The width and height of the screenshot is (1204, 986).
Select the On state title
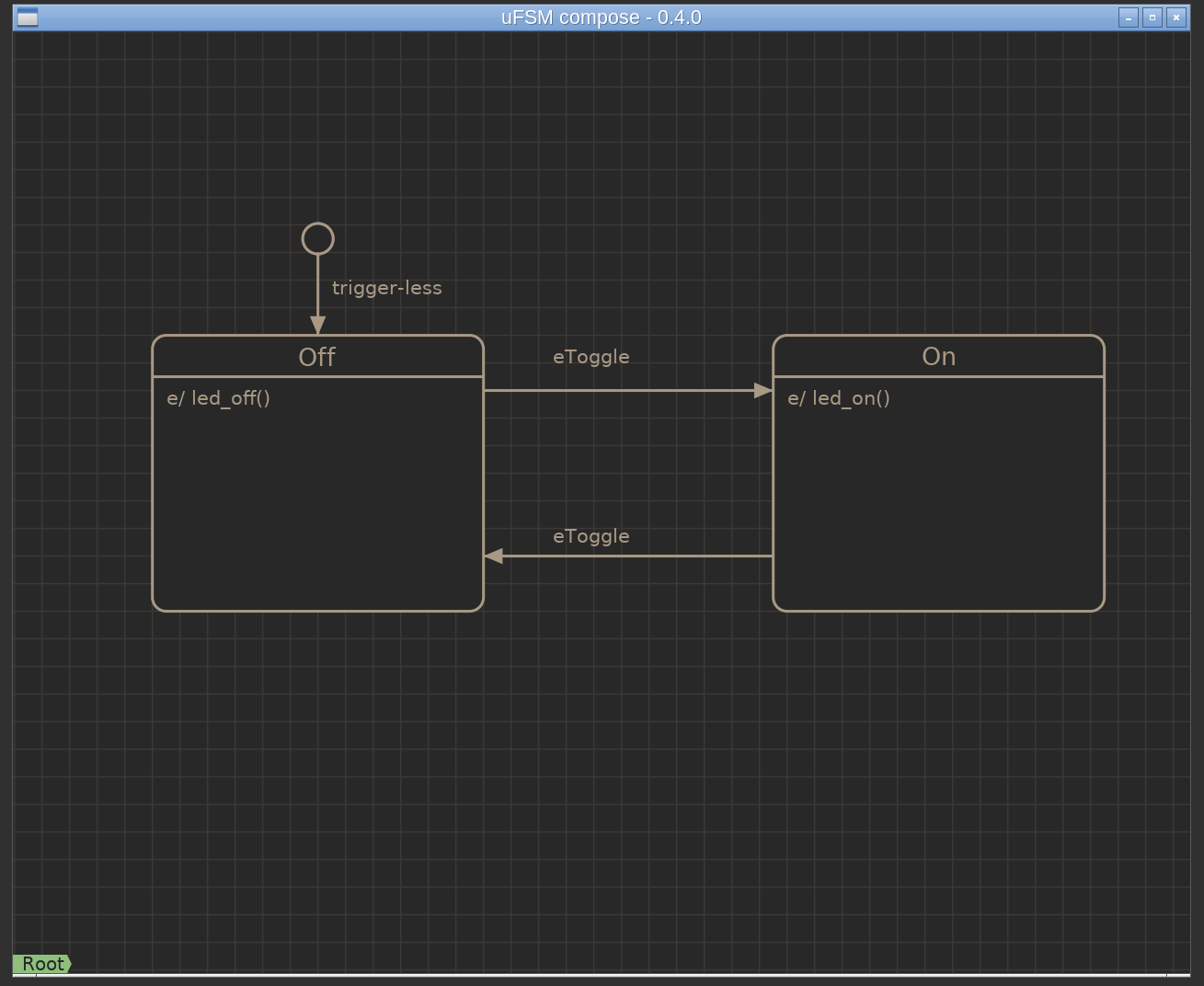pos(939,357)
